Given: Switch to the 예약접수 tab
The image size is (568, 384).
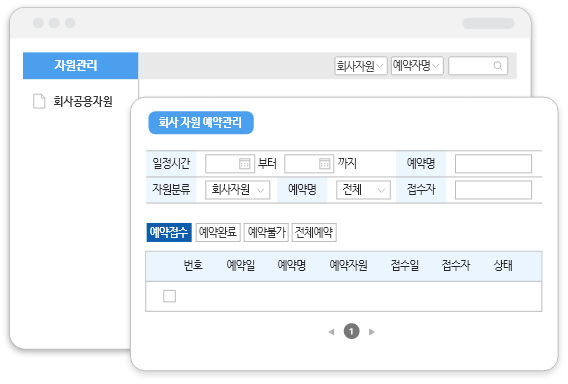Looking at the screenshot, I should (169, 232).
